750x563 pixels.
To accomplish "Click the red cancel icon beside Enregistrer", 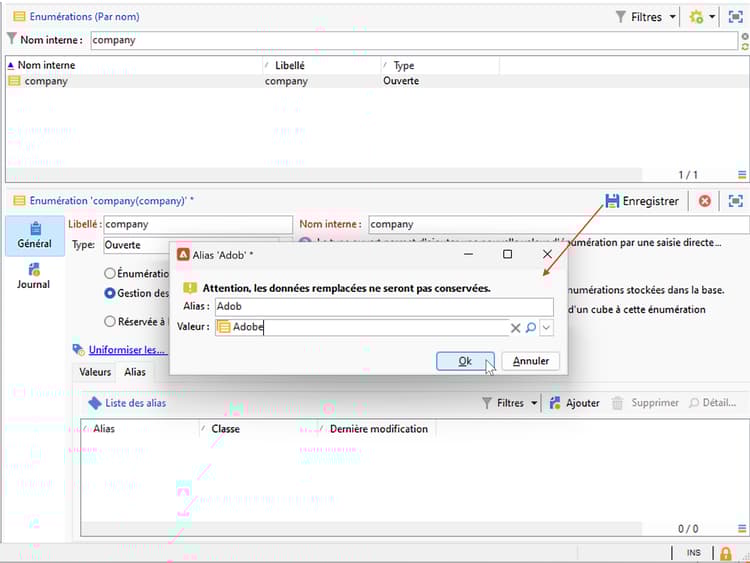I will (704, 201).
